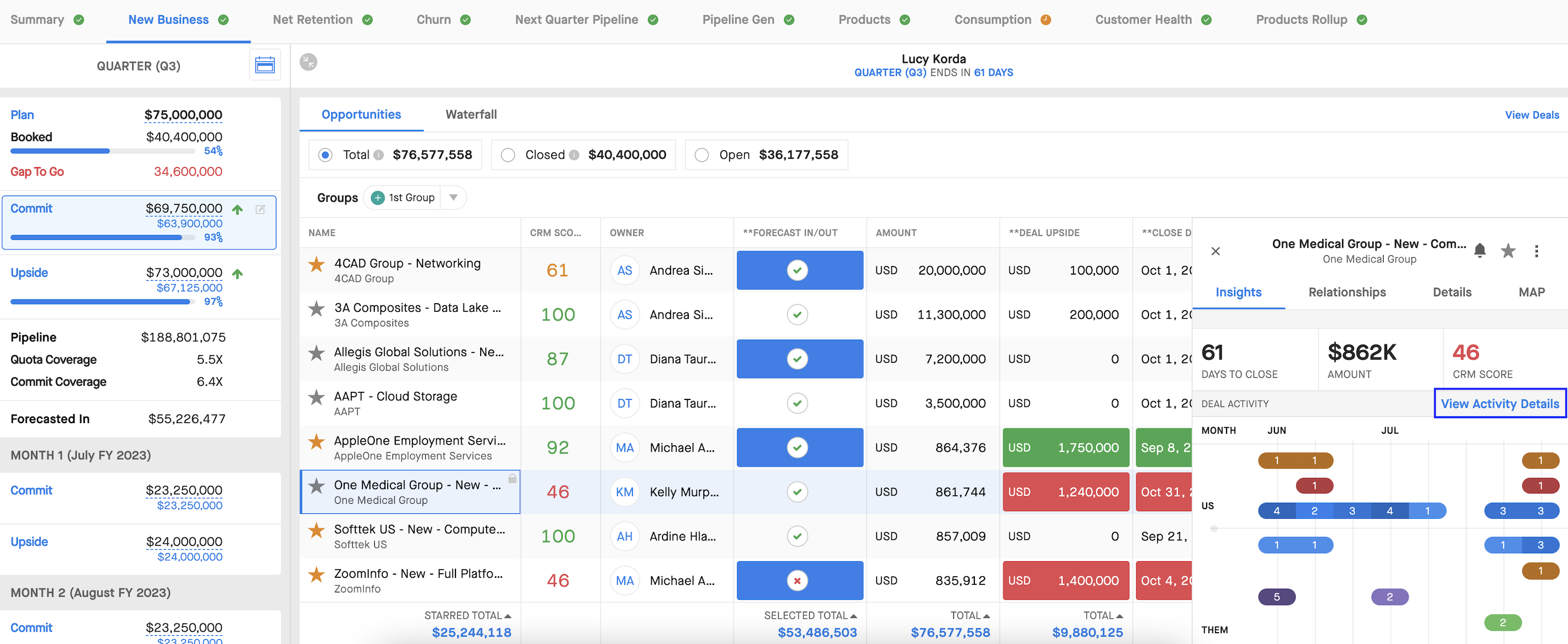This screenshot has height=644, width=1568.
Task: Expand the 1st Group dropdown arrow
Action: (453, 198)
